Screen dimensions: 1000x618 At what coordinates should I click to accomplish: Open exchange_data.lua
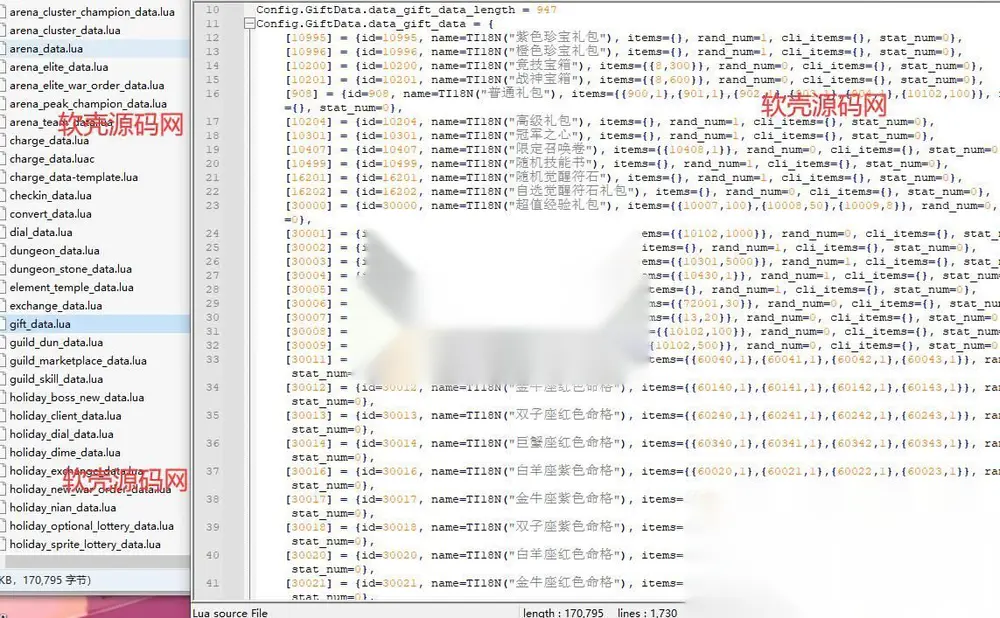click(55, 306)
